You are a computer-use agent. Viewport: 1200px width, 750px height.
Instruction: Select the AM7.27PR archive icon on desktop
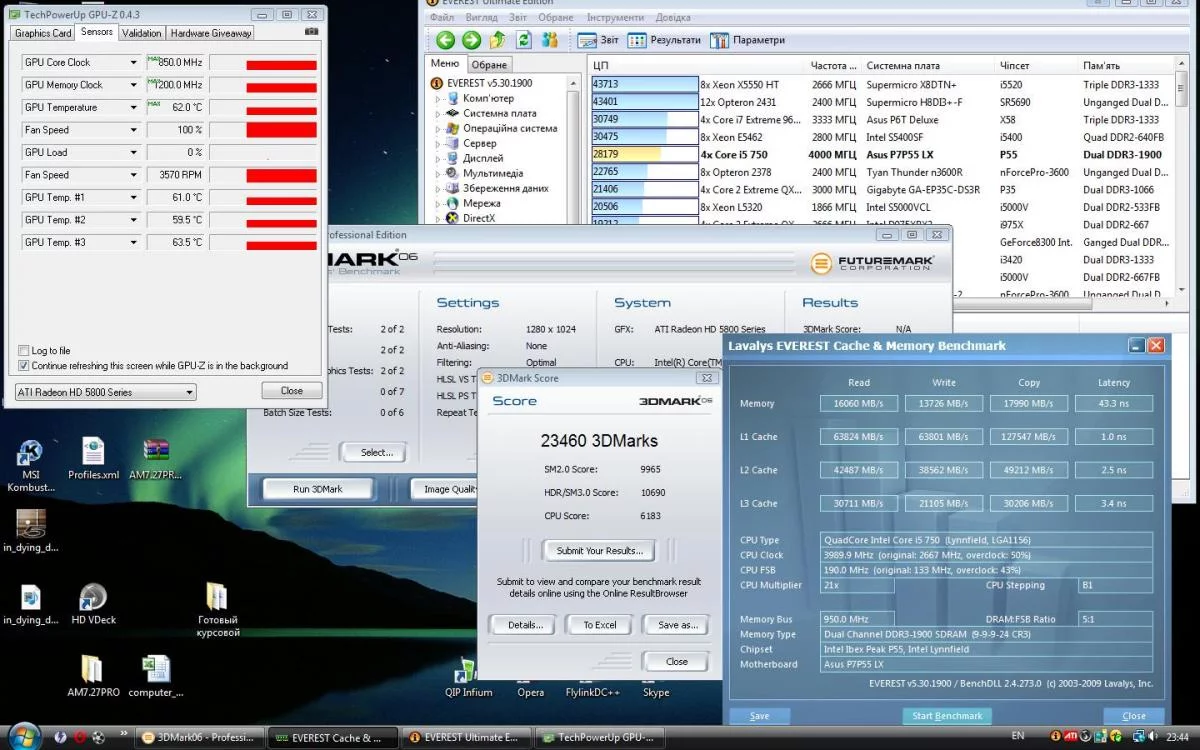155,459
